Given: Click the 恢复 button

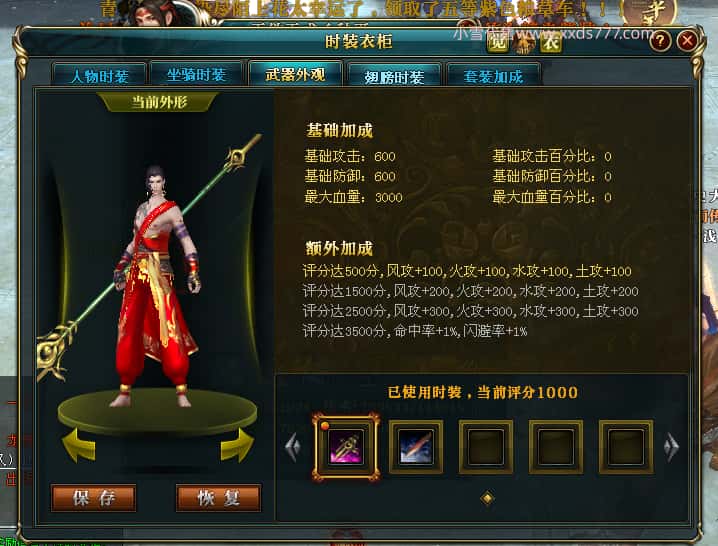Looking at the screenshot, I should 219,498.
